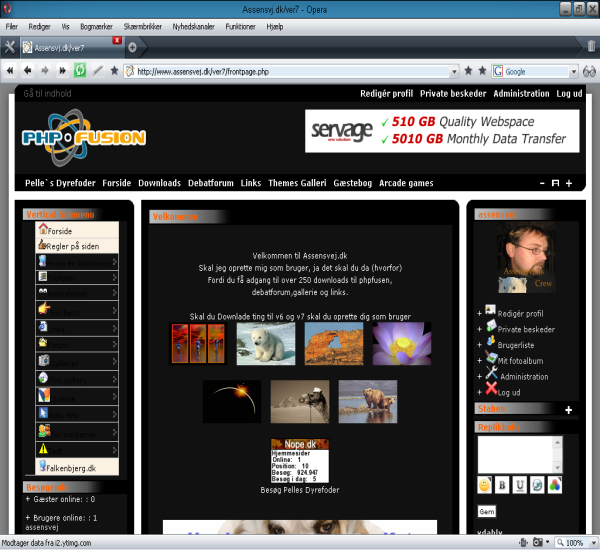
Task: Open Falkenbjerg.dk in Vertical Submenu
Action: click(77, 467)
